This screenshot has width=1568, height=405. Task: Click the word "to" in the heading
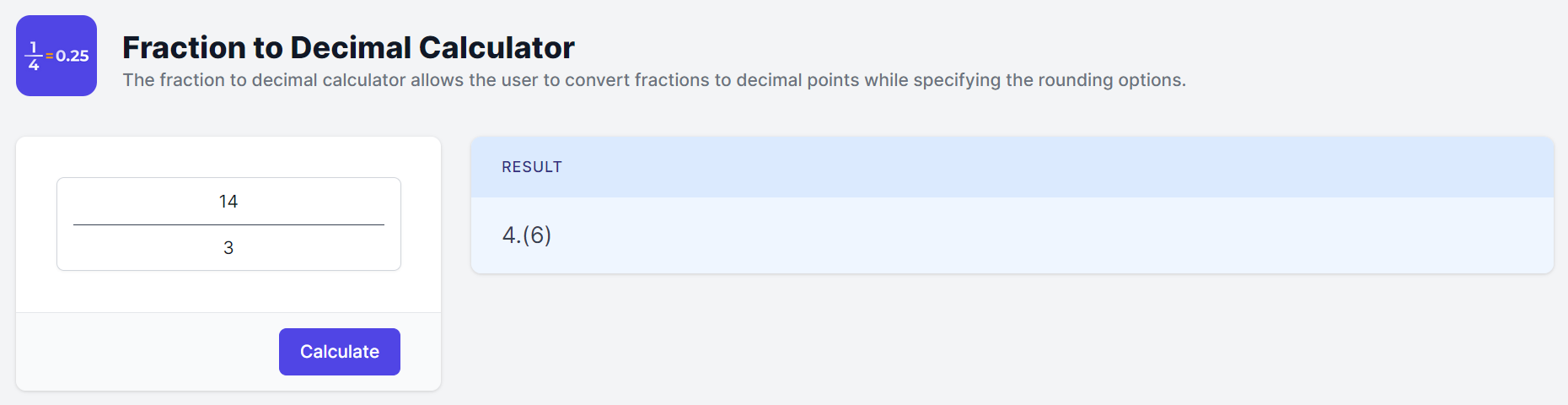pos(267,48)
